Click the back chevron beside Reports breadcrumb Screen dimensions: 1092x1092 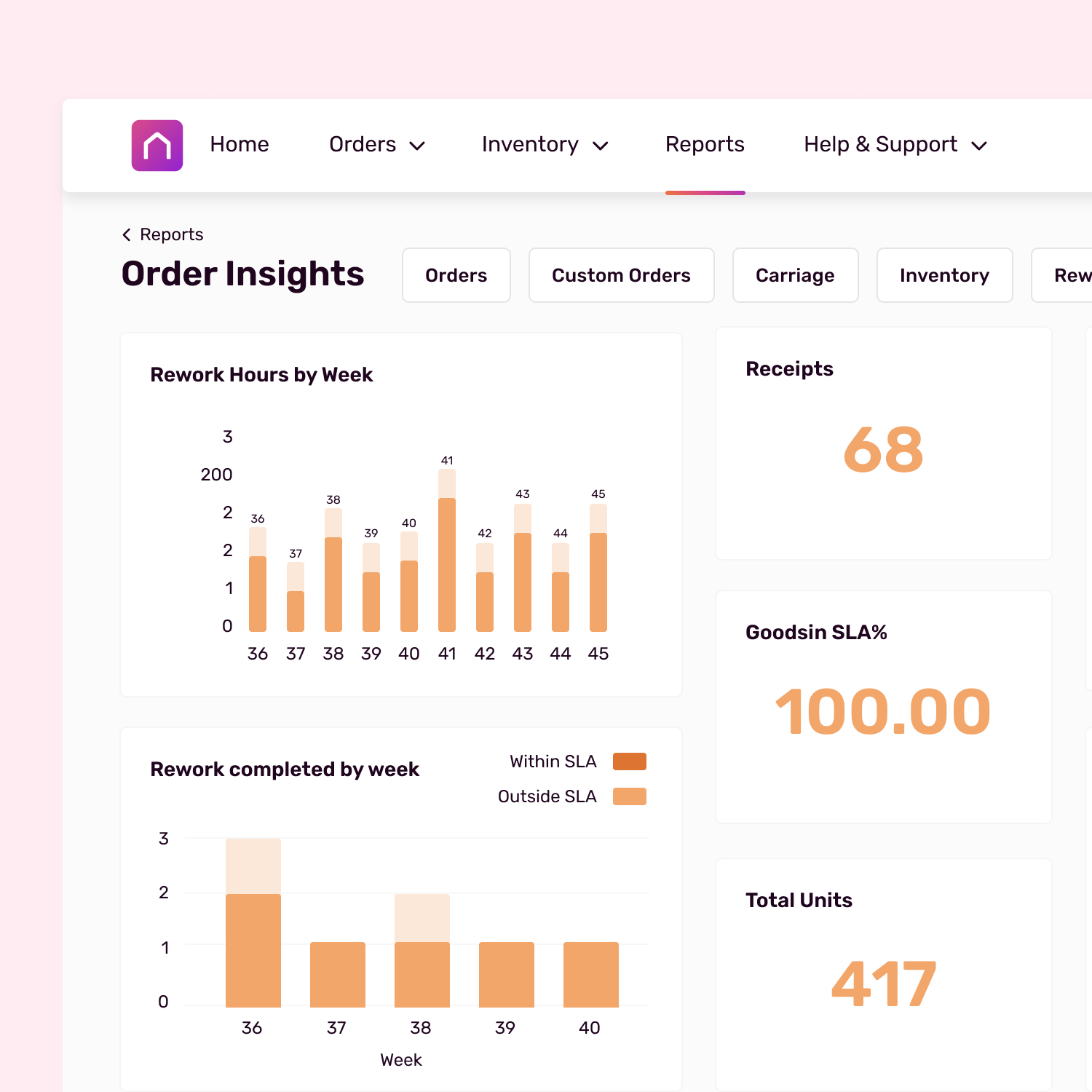(x=127, y=234)
